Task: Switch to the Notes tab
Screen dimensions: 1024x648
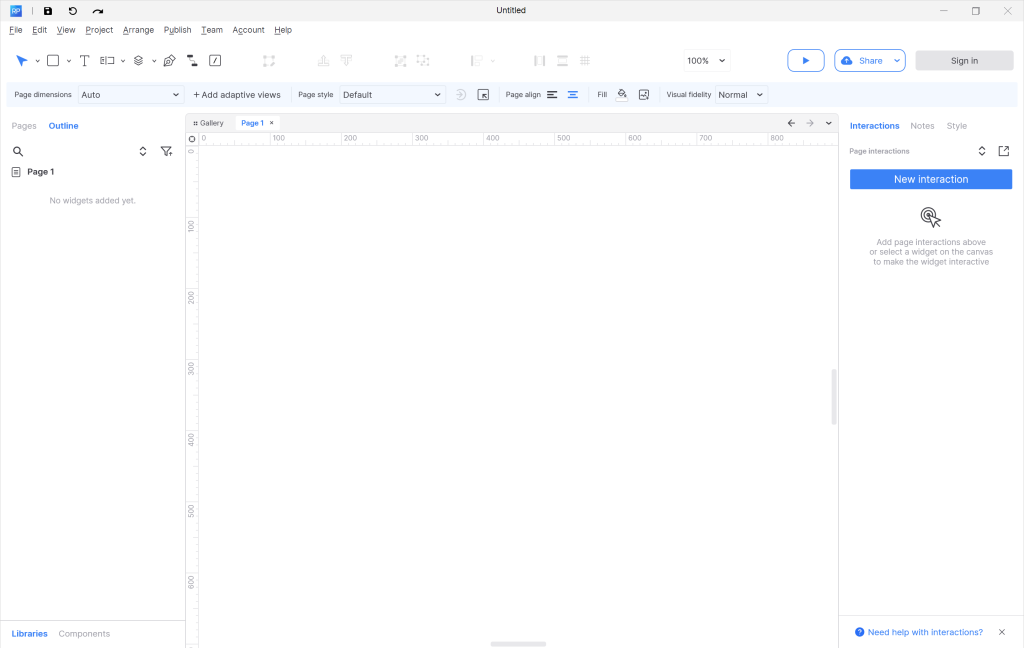Action: (922, 126)
